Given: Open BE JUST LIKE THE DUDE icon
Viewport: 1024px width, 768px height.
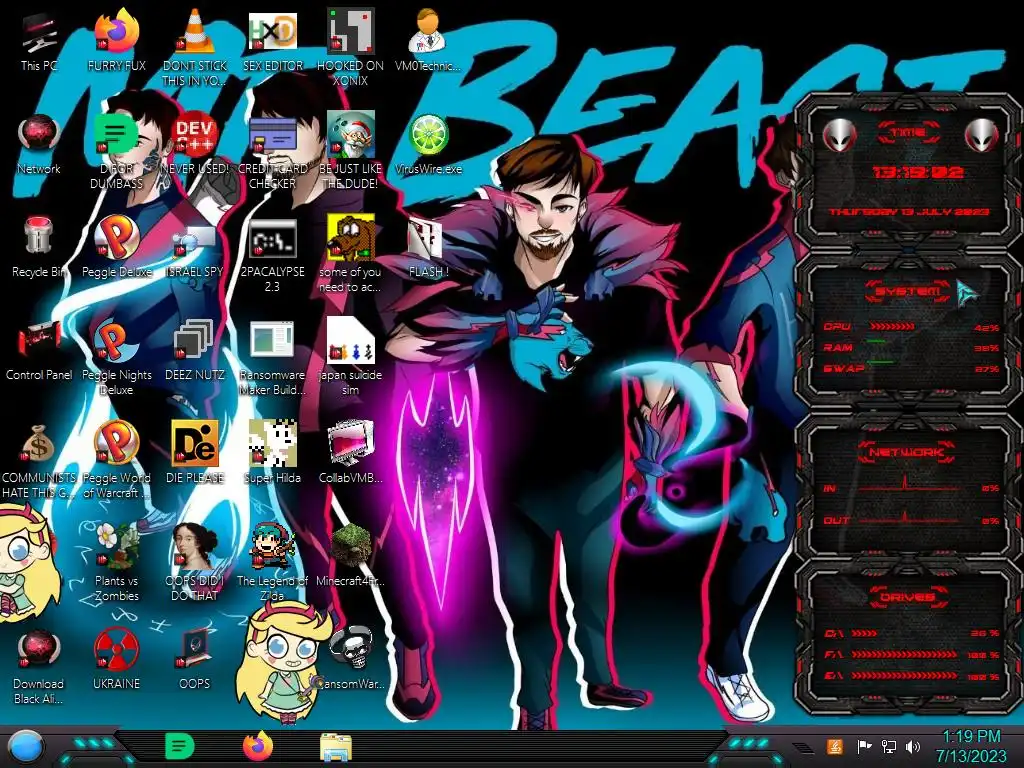Looking at the screenshot, I should click(x=350, y=150).
